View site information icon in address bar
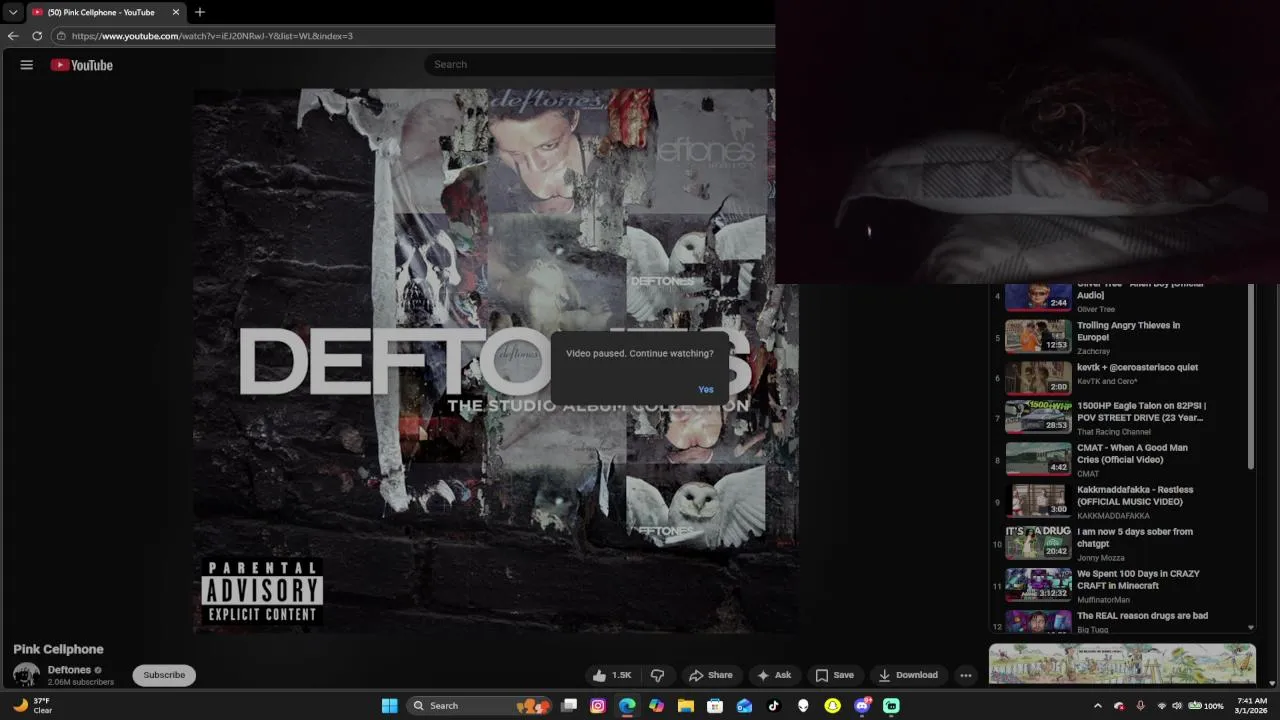The image size is (1280, 720). (61, 36)
